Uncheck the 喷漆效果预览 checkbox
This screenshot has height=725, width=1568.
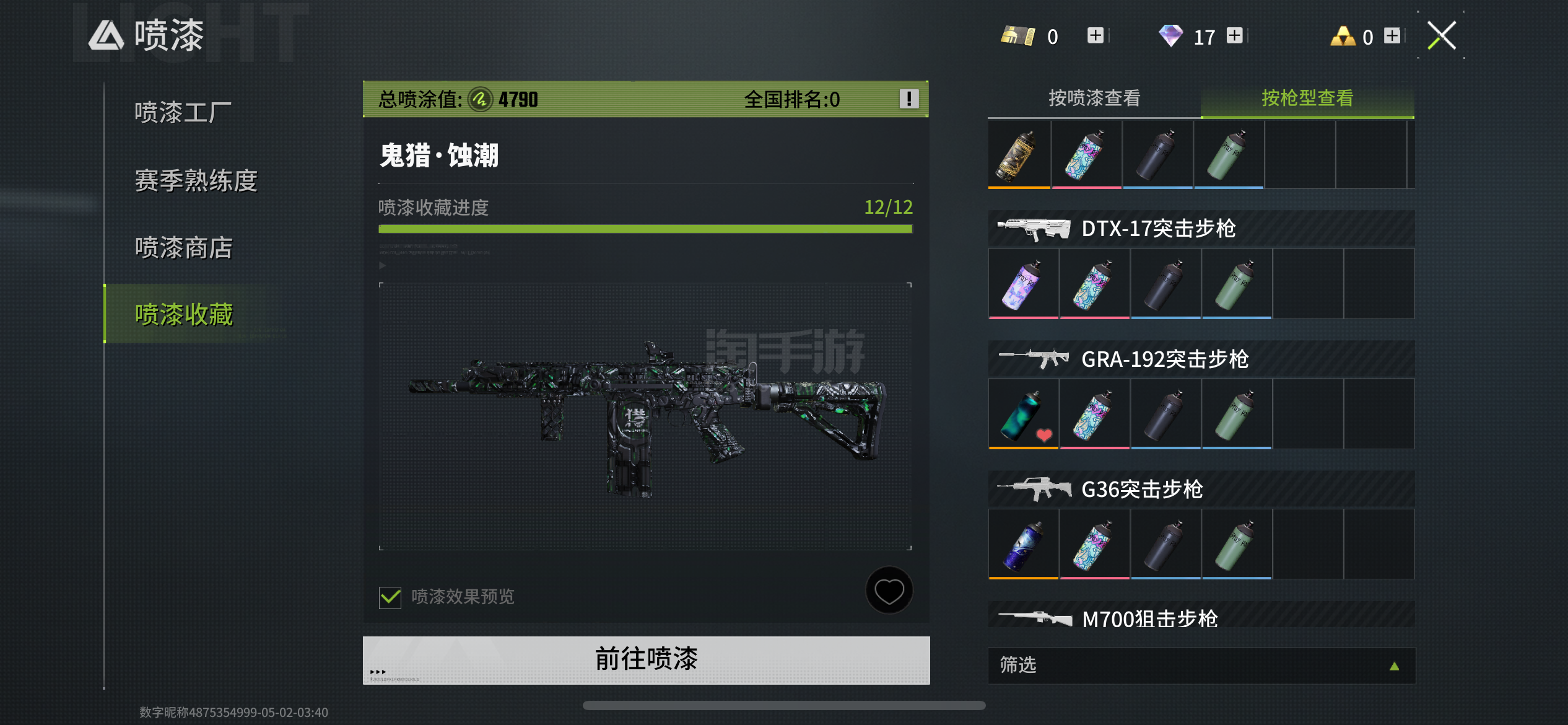(390, 597)
